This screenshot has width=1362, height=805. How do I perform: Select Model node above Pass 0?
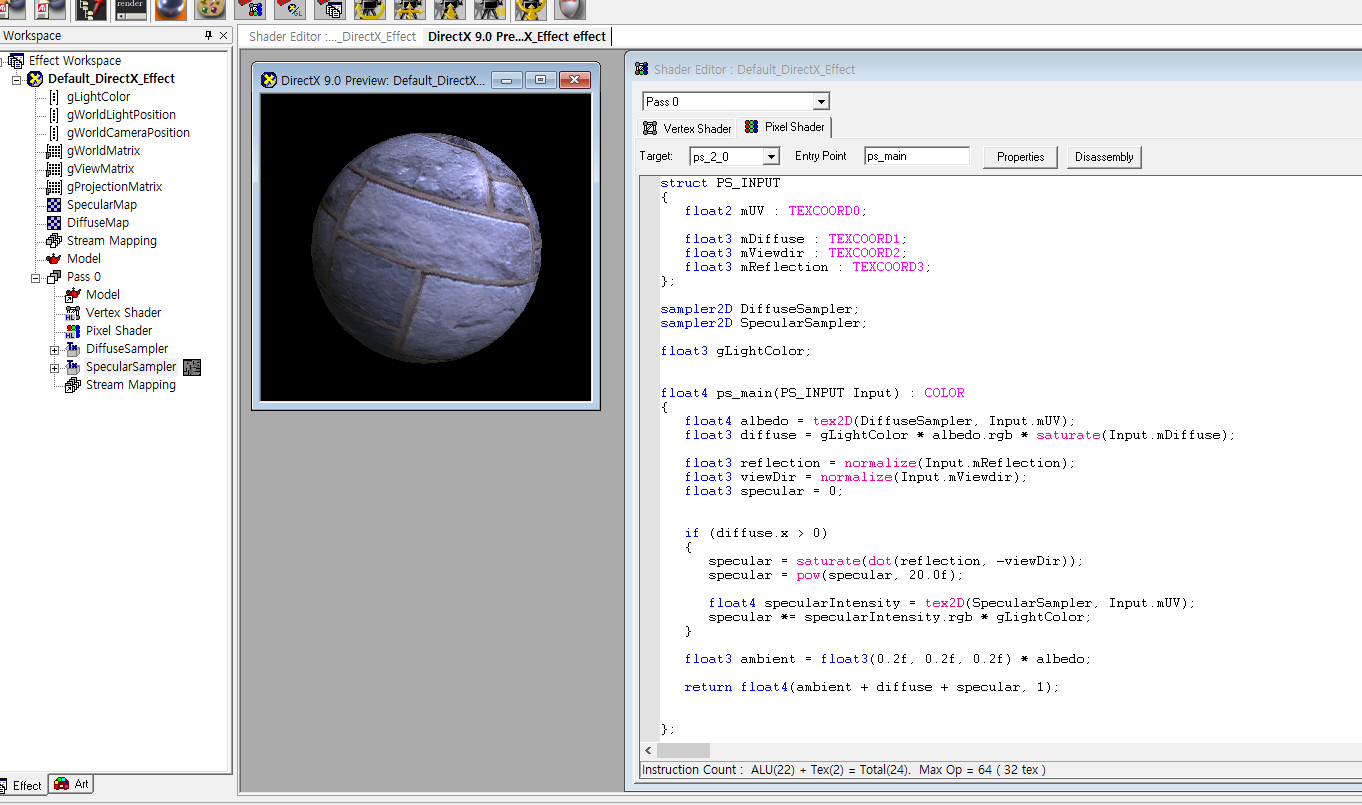coord(84,259)
